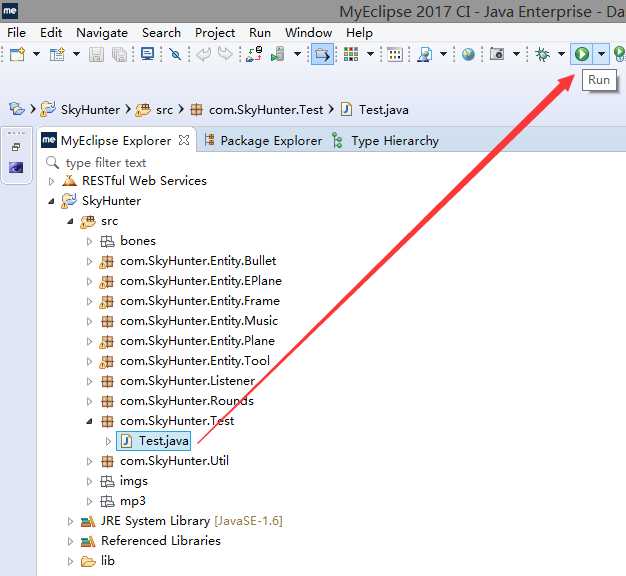The image size is (626, 576).
Task: Collapse the SkyHunter project node
Action: 51,202
